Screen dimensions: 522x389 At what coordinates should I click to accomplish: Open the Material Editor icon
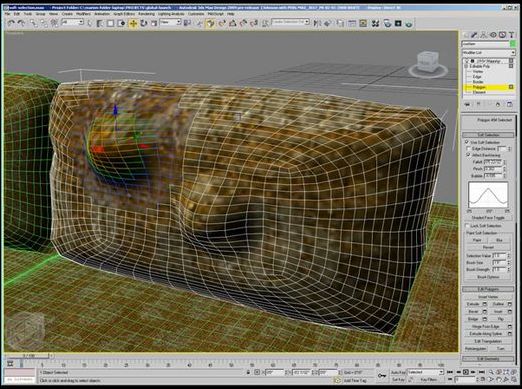376,23
